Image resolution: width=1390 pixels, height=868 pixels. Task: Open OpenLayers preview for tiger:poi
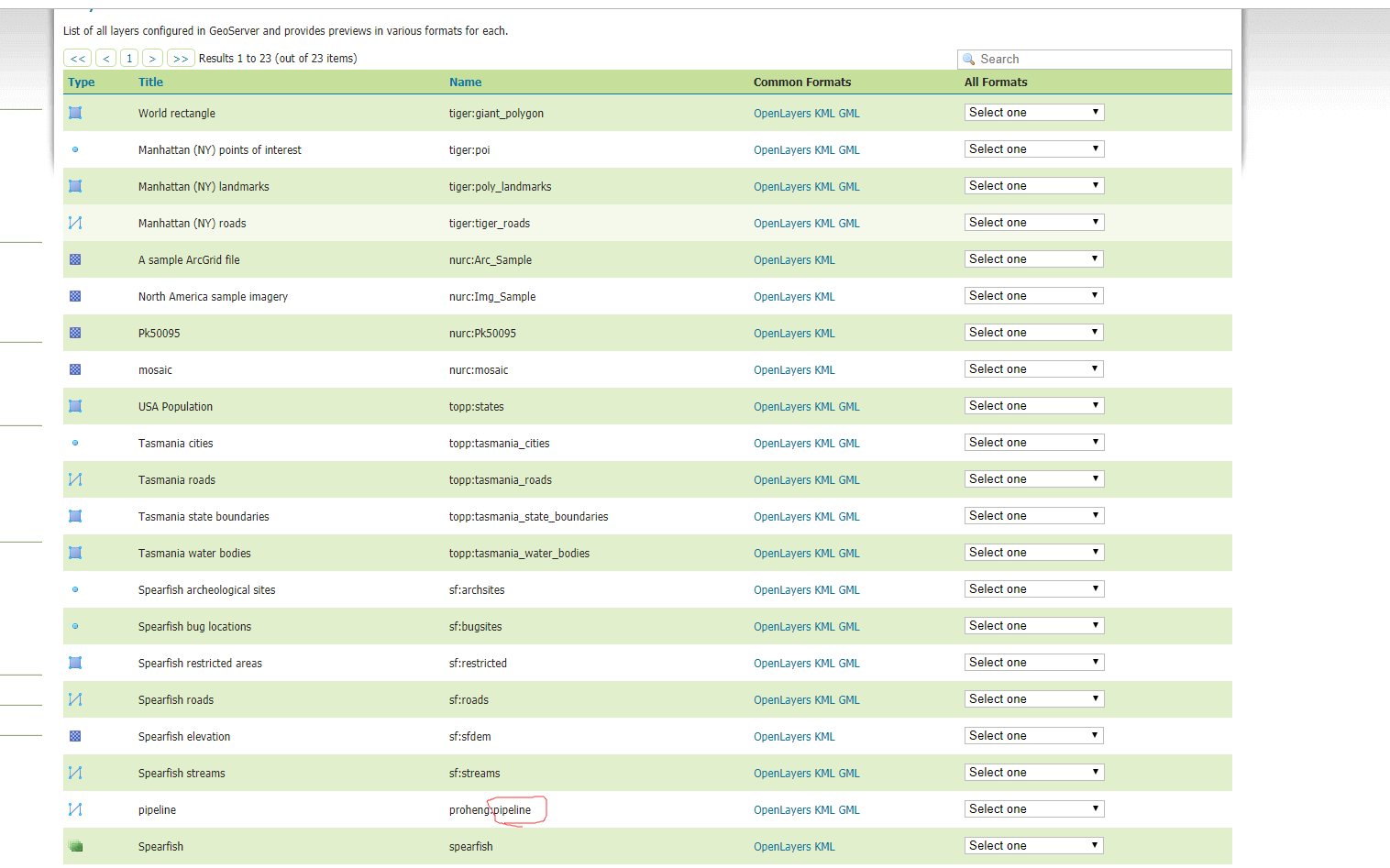(x=781, y=150)
